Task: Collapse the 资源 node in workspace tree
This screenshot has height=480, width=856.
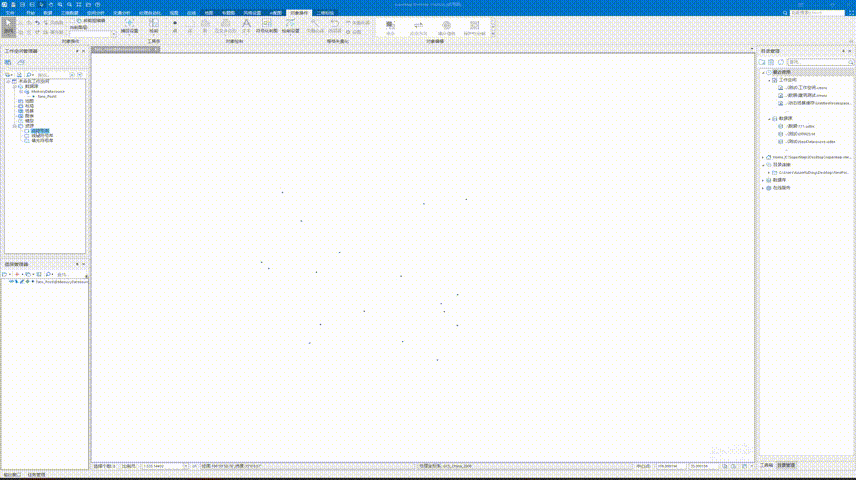Action: [x=15, y=126]
